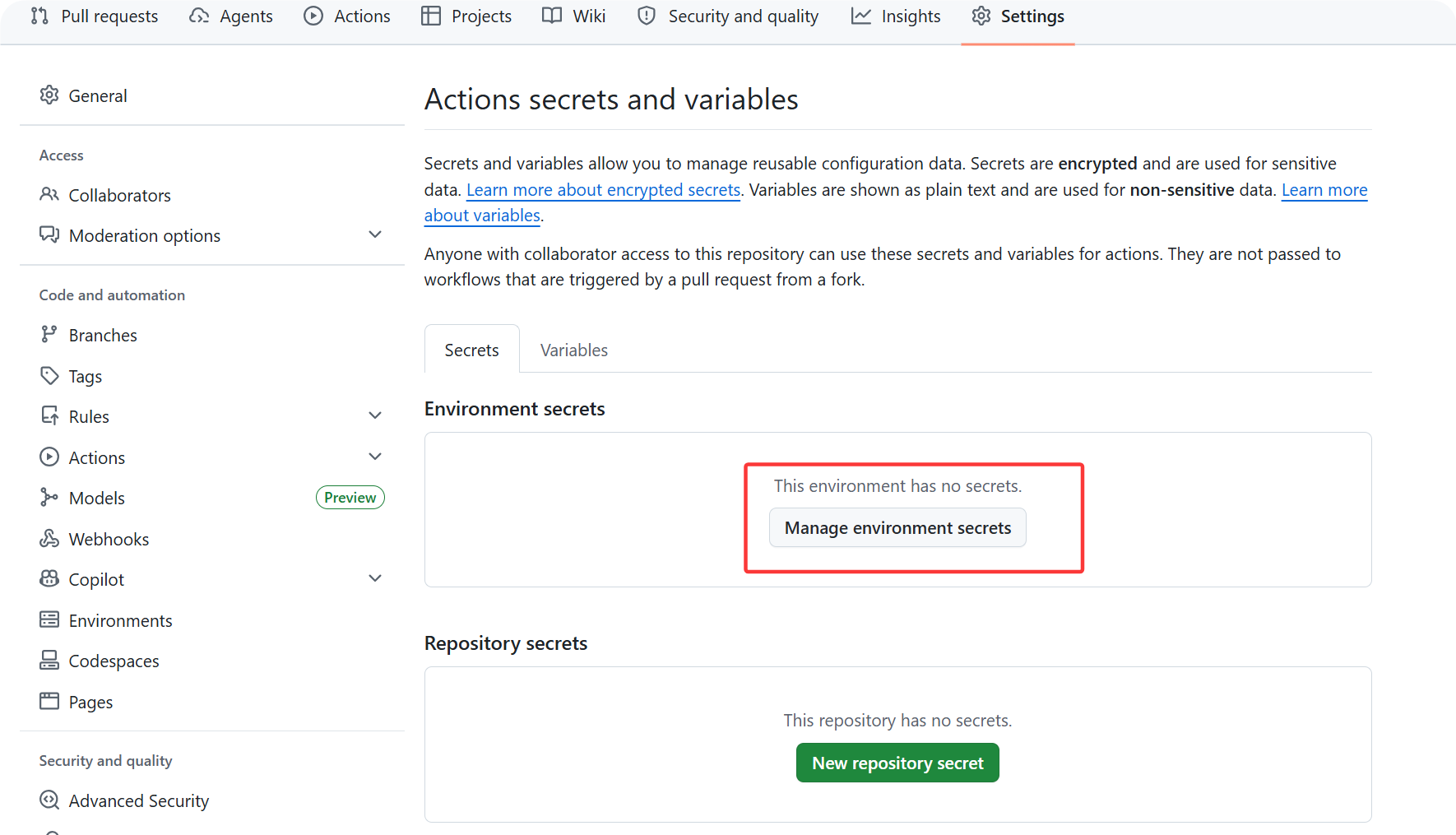Click the 'Environment secrets' heading

coord(515,409)
